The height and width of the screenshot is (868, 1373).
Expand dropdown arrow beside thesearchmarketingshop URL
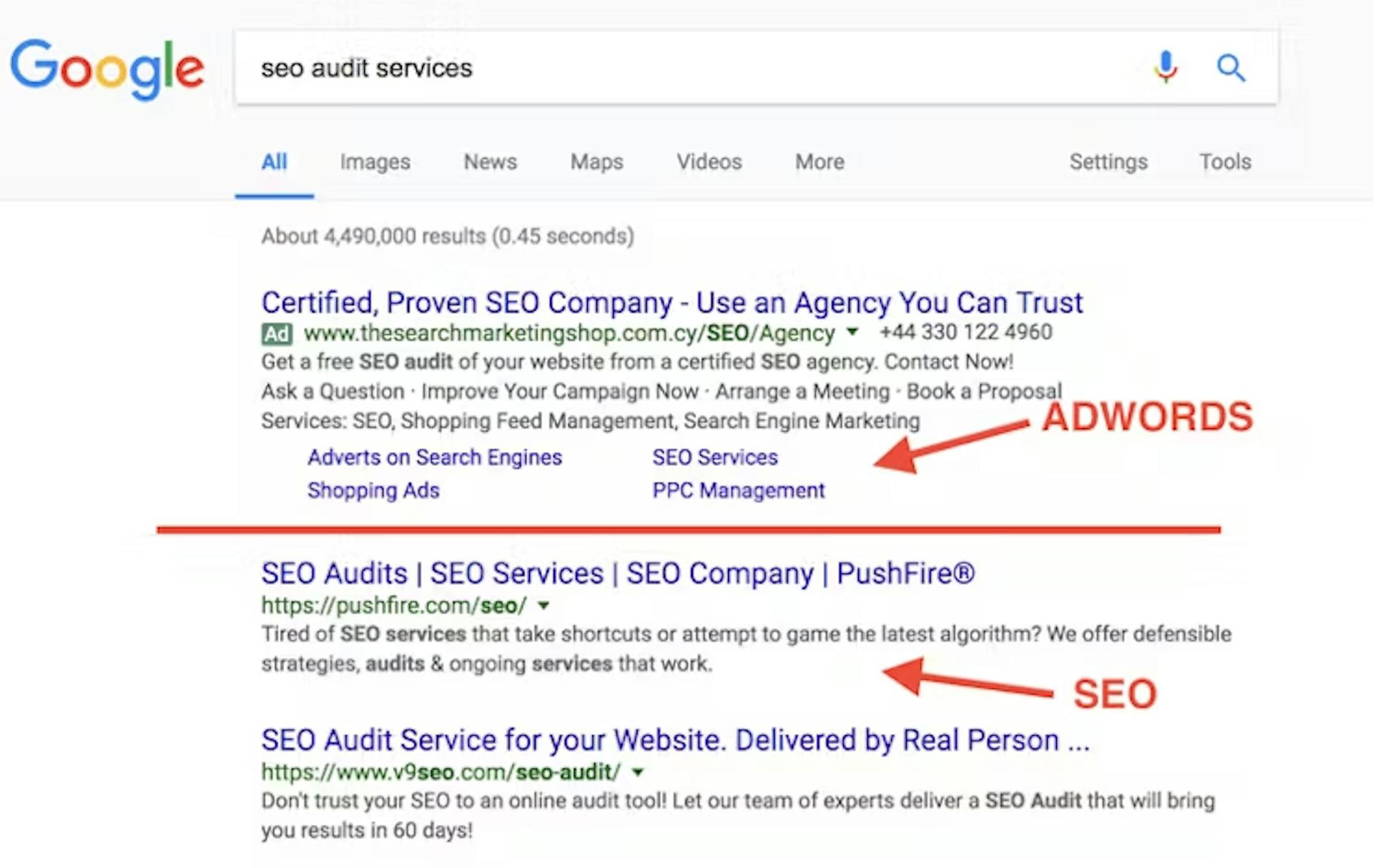[x=852, y=332]
